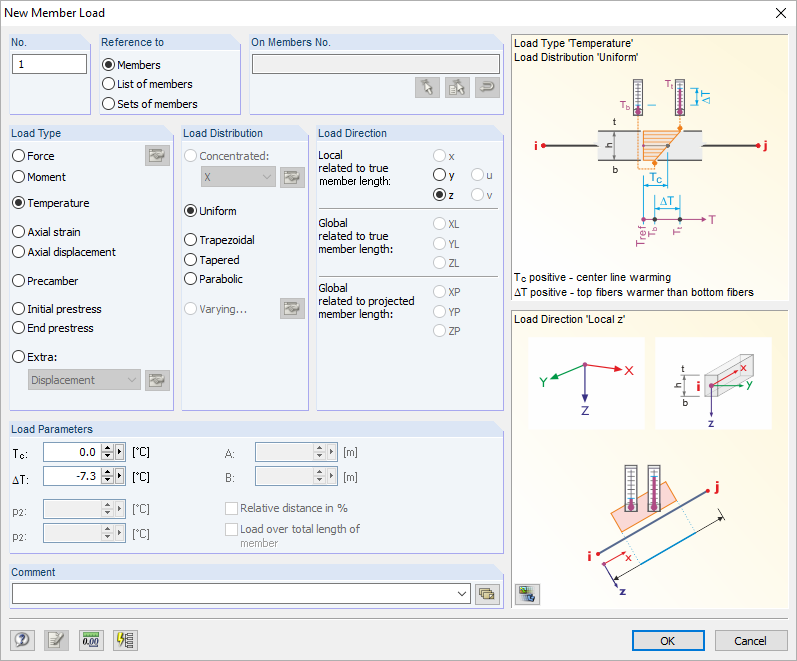Click the comment library icon
797x661 pixels.
[487, 594]
